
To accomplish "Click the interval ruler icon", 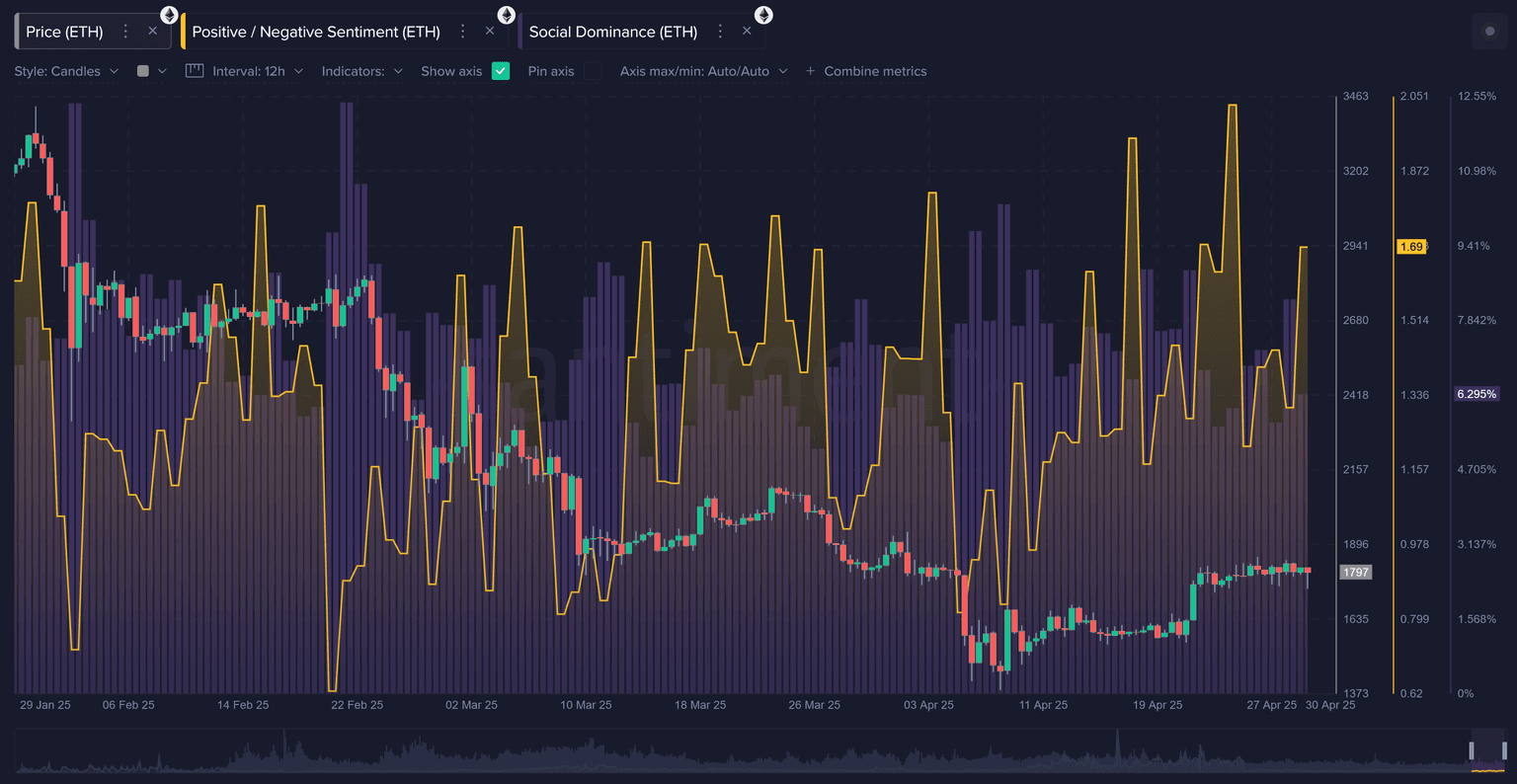I will pyautogui.click(x=195, y=71).
